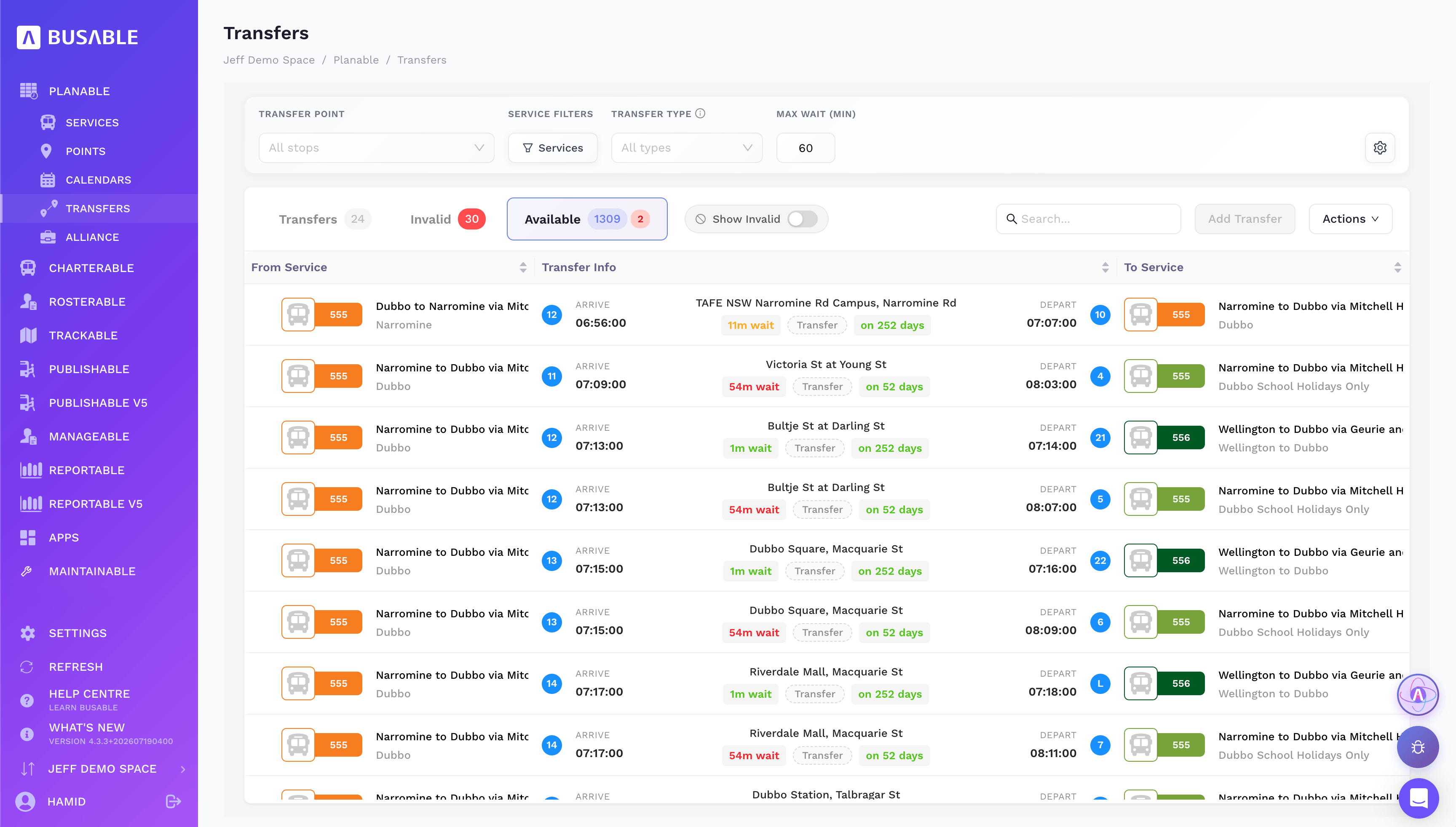1456x827 pixels.
Task: Open the Actions dropdown
Action: [1350, 219]
